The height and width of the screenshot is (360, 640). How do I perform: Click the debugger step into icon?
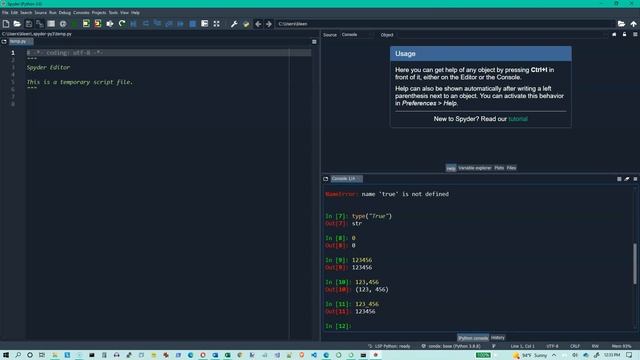(157, 24)
